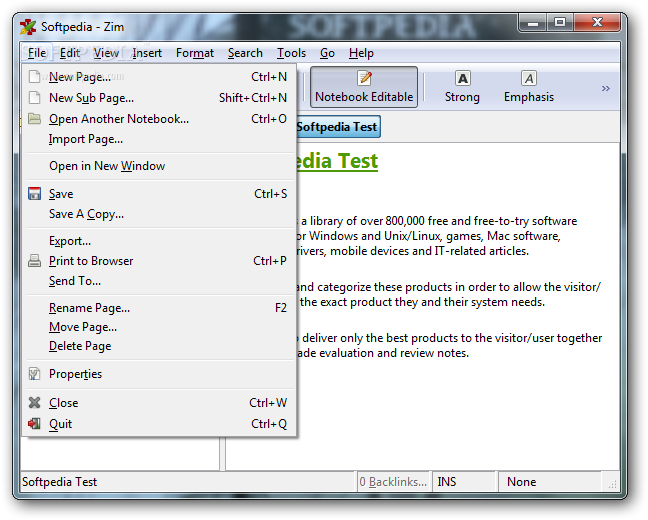Click the New Sub Page document icon
The width and height of the screenshot is (648, 520).
click(35, 98)
